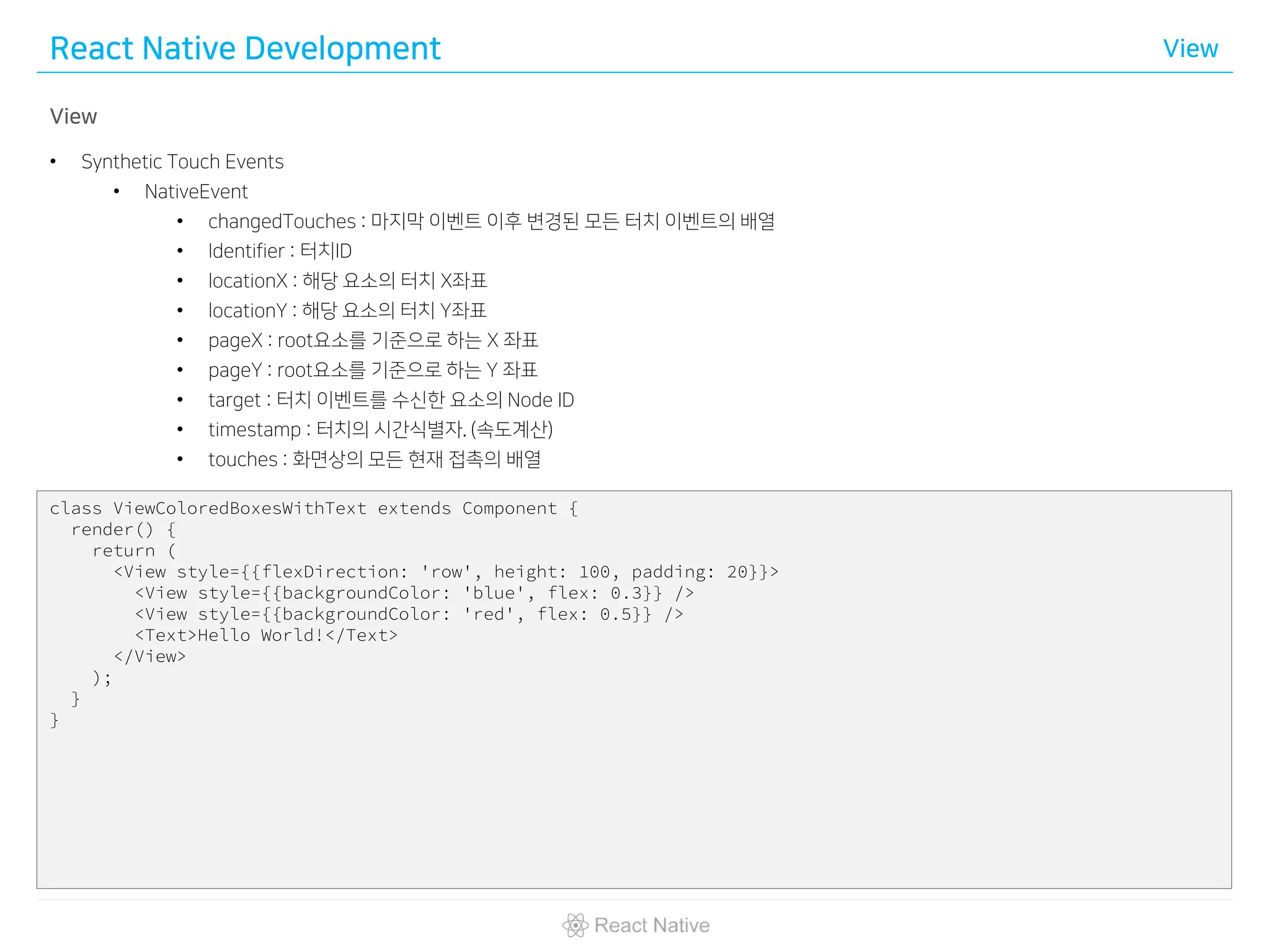Click the closing '</View>' code line

[x=149, y=656]
